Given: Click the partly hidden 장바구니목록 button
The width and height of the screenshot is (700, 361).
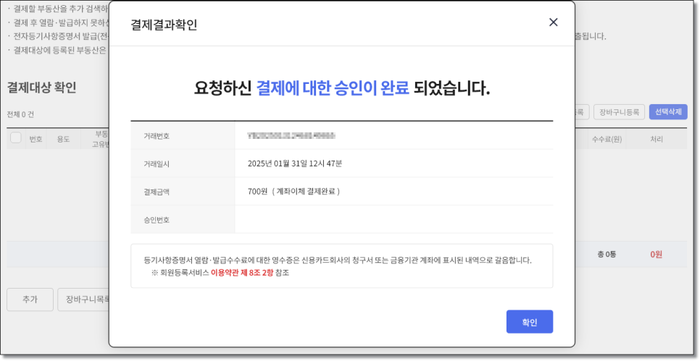Looking at the screenshot, I should [83, 299].
